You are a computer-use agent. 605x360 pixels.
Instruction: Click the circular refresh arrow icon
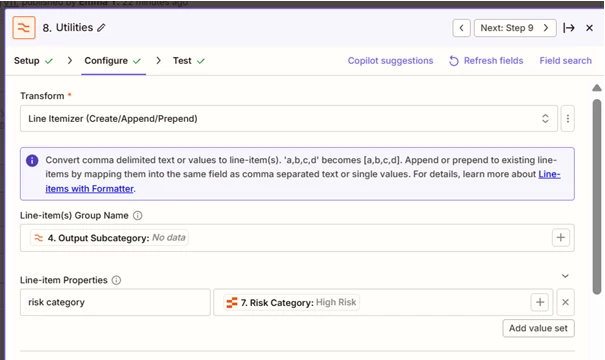point(454,61)
